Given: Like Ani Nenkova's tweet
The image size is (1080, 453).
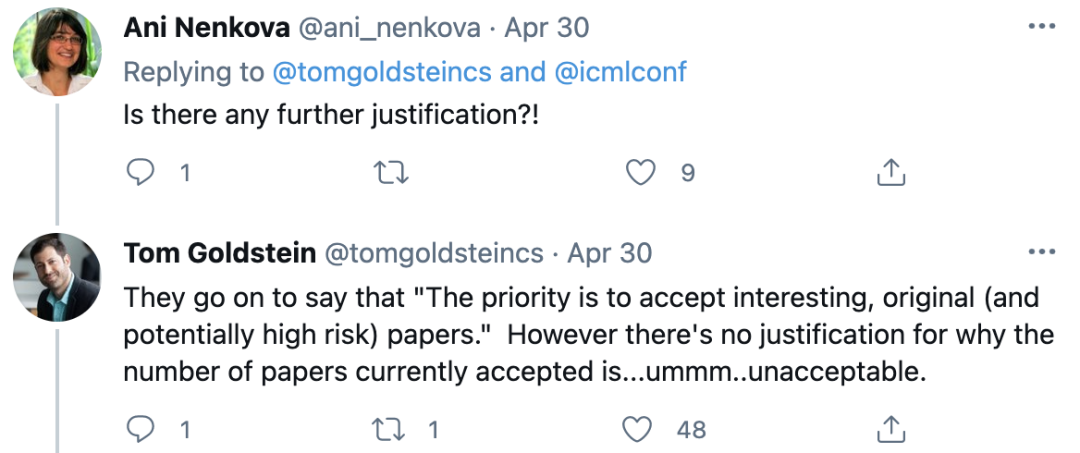Looking at the screenshot, I should (x=639, y=174).
